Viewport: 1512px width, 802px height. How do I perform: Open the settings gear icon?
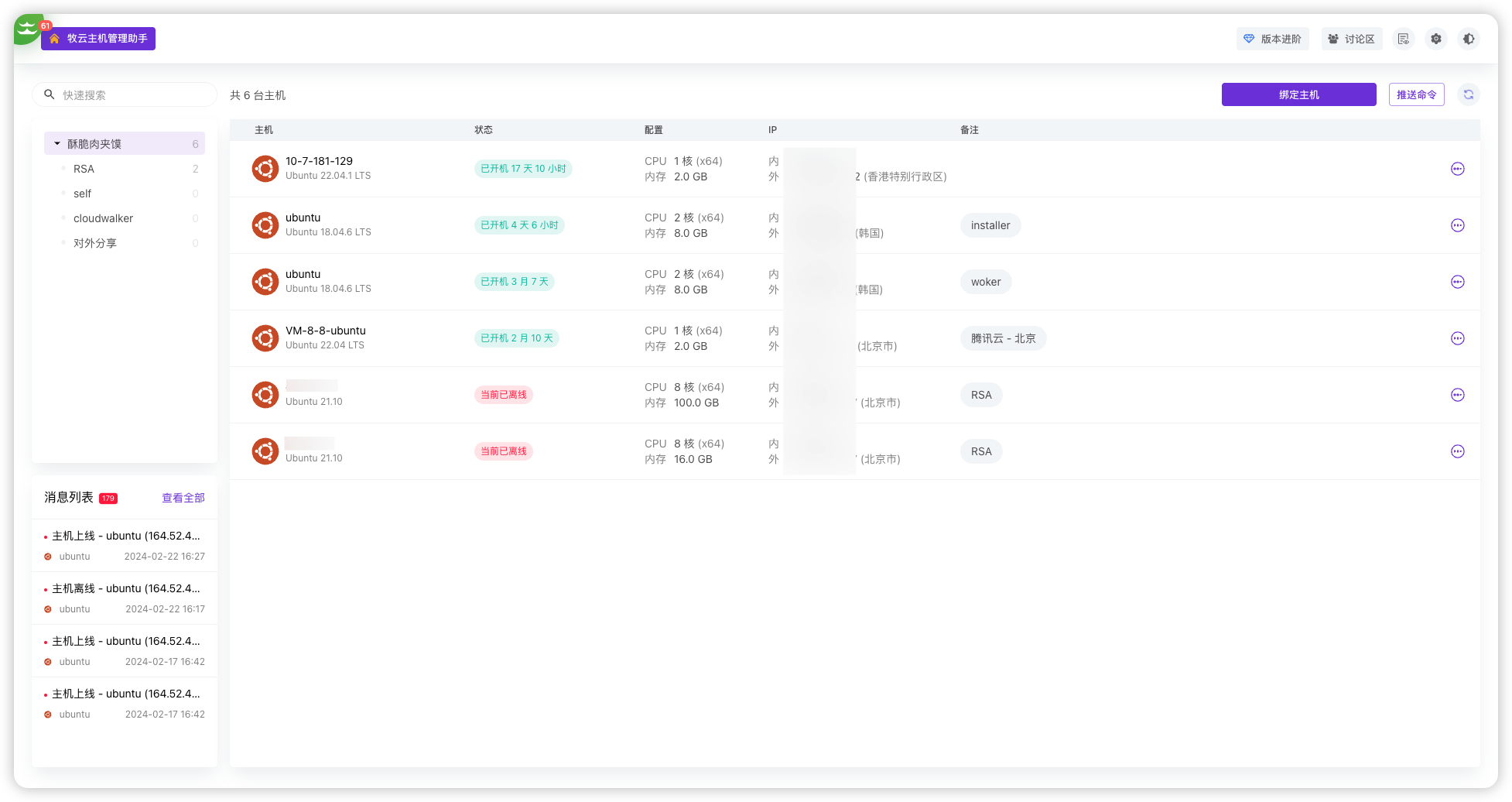coord(1436,39)
